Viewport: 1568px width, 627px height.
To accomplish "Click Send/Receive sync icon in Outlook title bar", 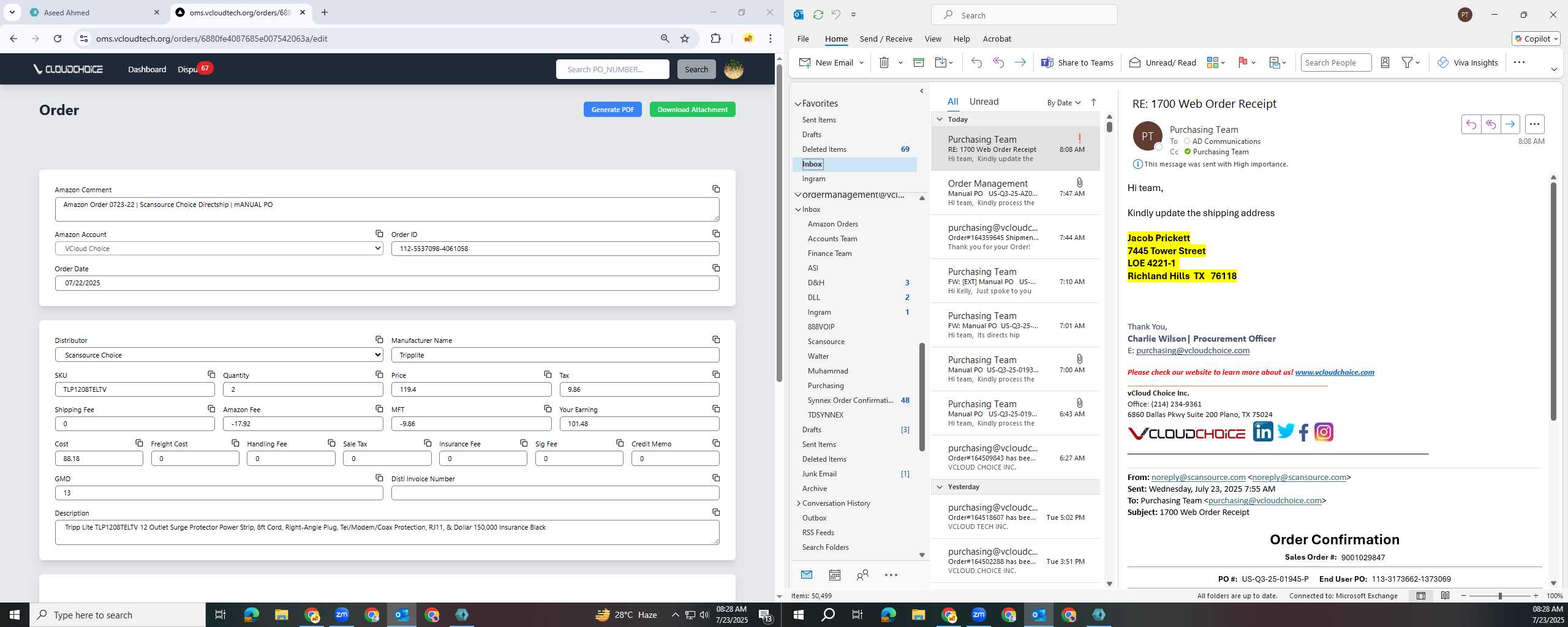I will [x=818, y=15].
